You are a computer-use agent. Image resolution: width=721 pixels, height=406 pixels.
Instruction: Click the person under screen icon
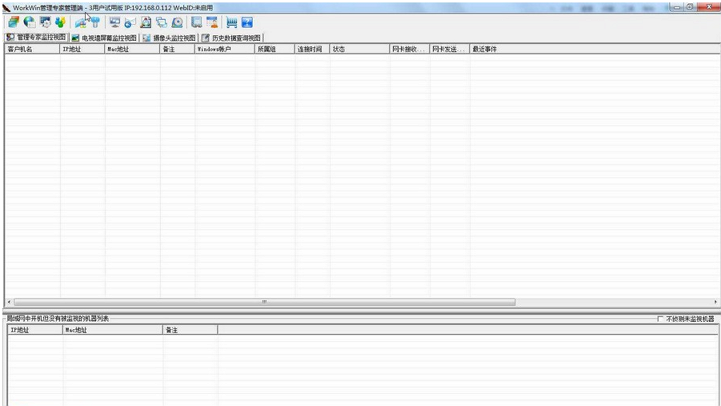click(212, 22)
